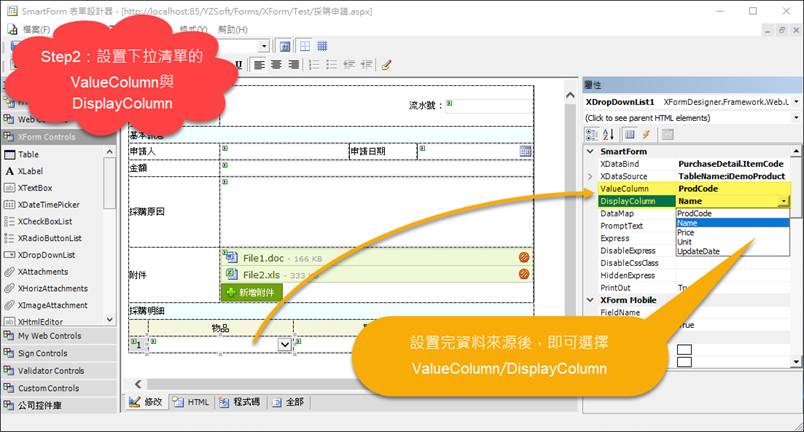Remove File2.xls using its orange delete icon
This screenshot has width=804, height=432.
pos(524,274)
